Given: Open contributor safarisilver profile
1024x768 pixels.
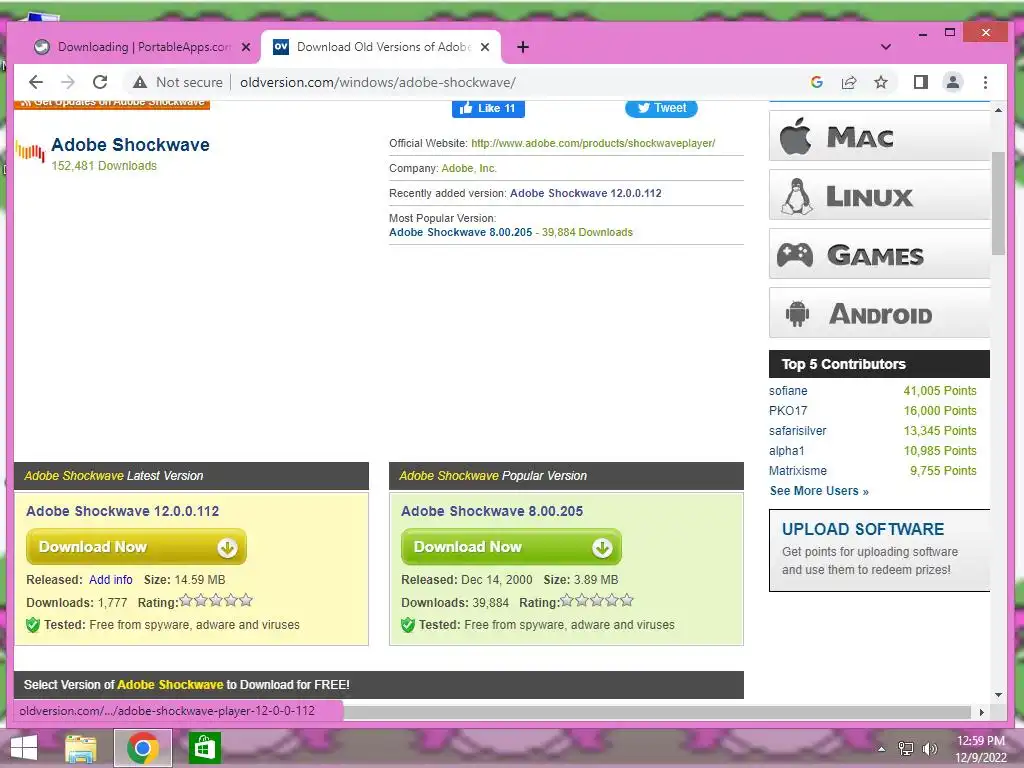Looking at the screenshot, I should (x=797, y=431).
